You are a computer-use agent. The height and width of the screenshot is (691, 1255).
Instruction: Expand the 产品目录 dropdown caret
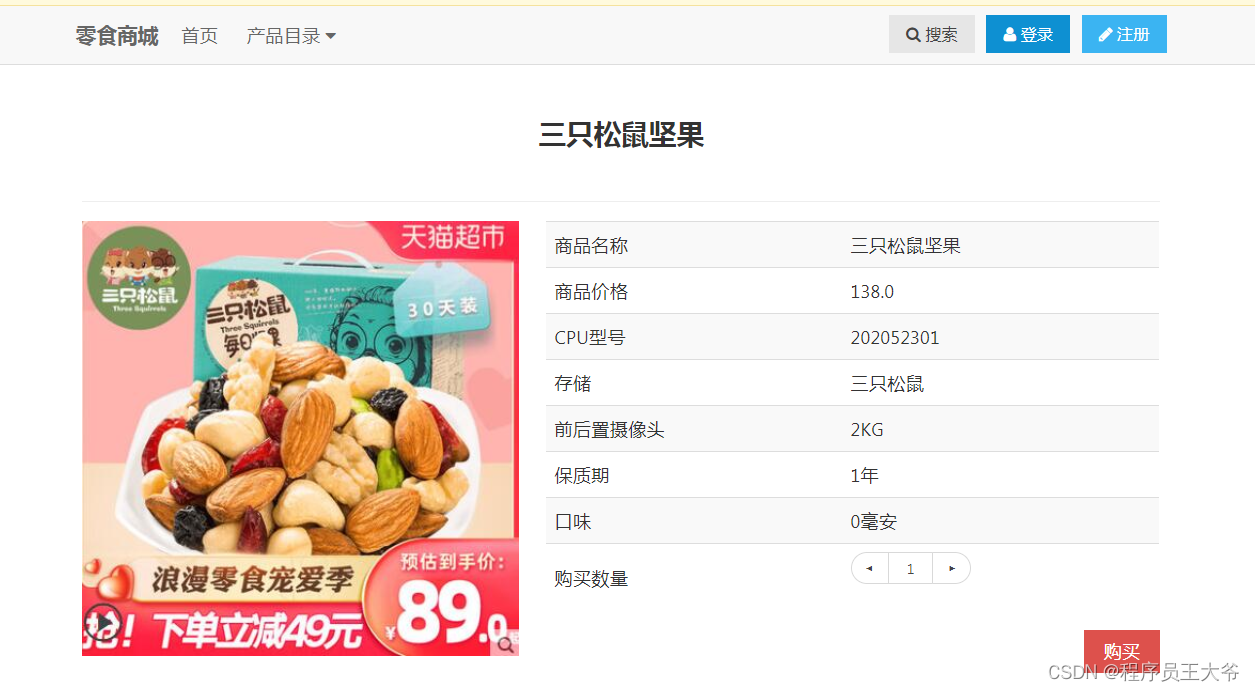(x=331, y=36)
